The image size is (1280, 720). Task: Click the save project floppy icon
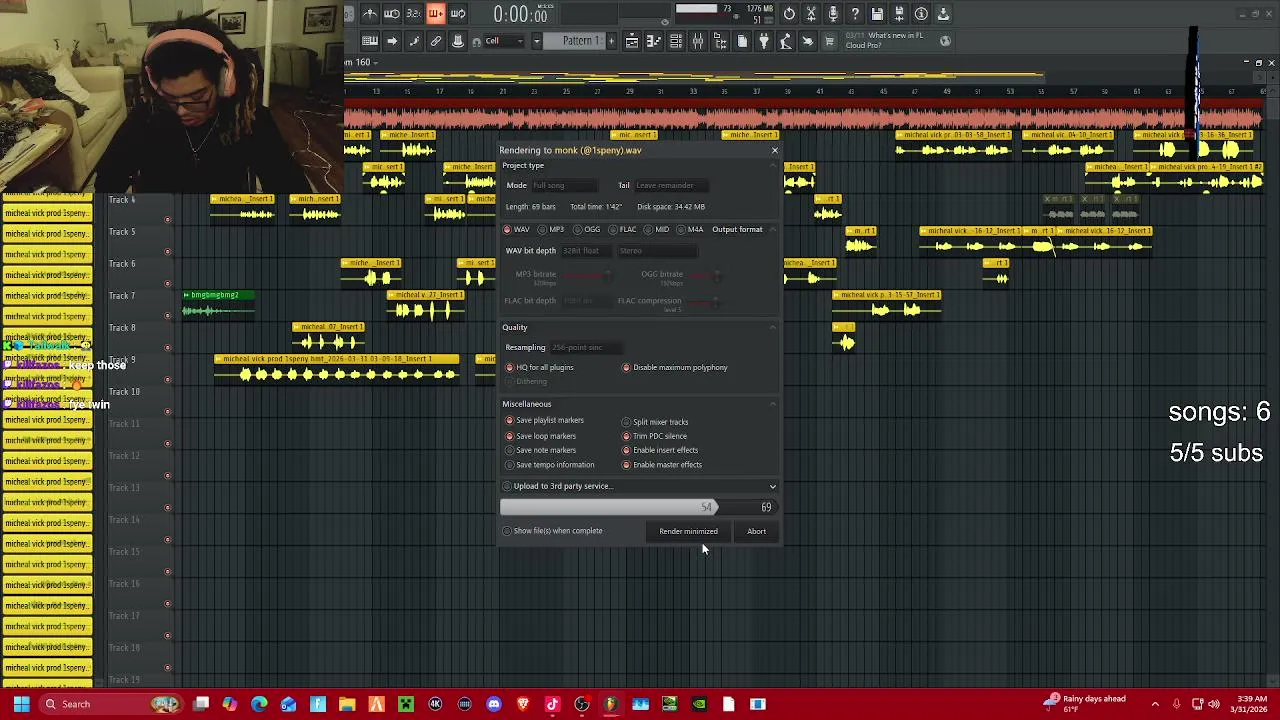(x=877, y=14)
